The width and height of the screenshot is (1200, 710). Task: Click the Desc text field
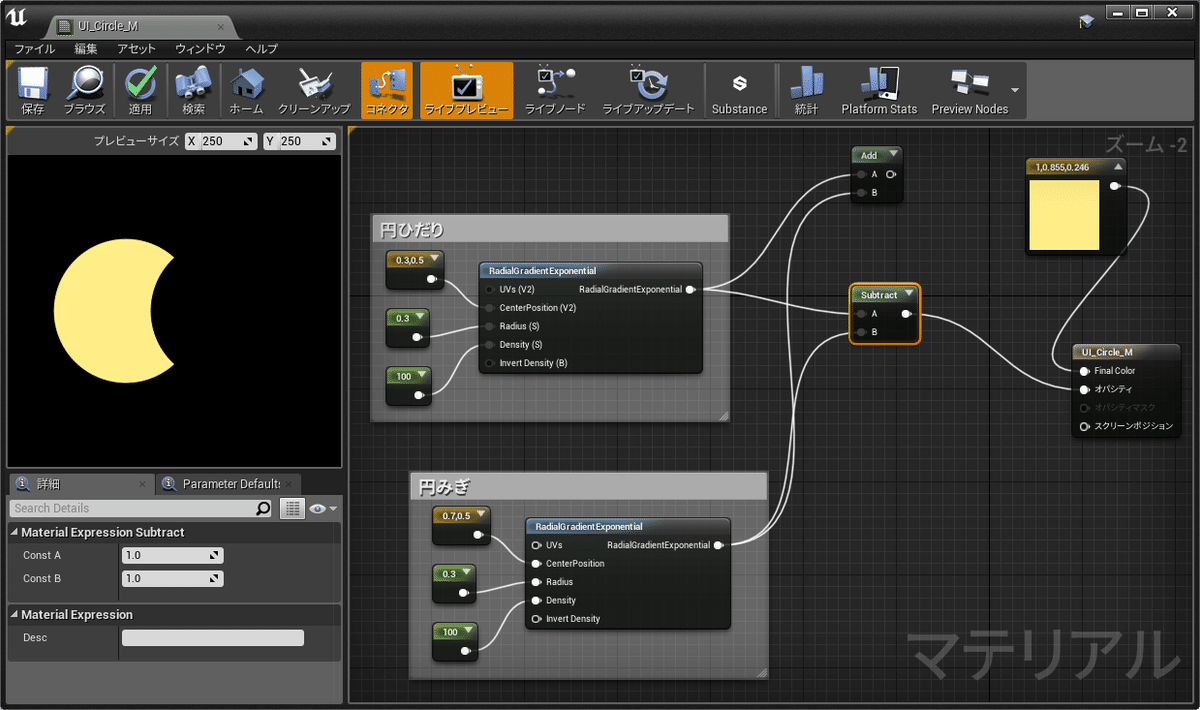[x=212, y=638]
